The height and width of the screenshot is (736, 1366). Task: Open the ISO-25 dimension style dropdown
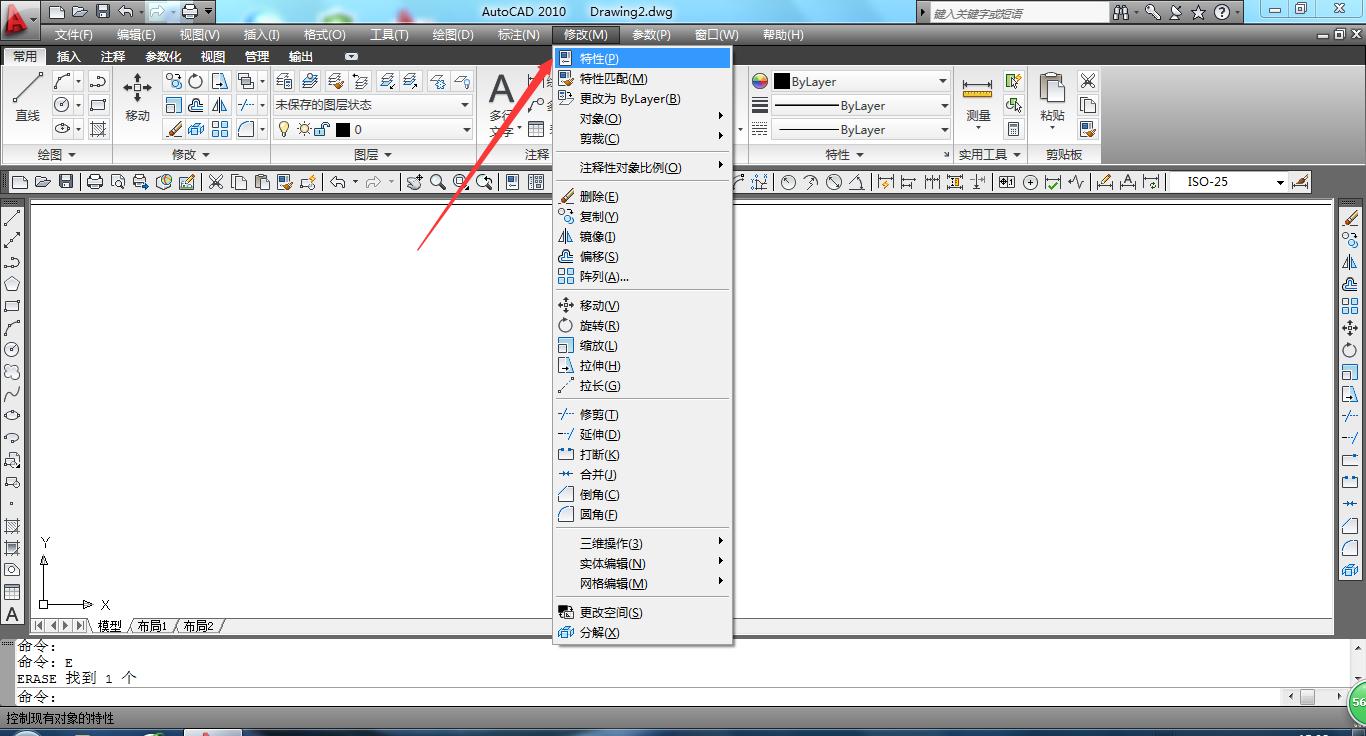[x=1281, y=182]
